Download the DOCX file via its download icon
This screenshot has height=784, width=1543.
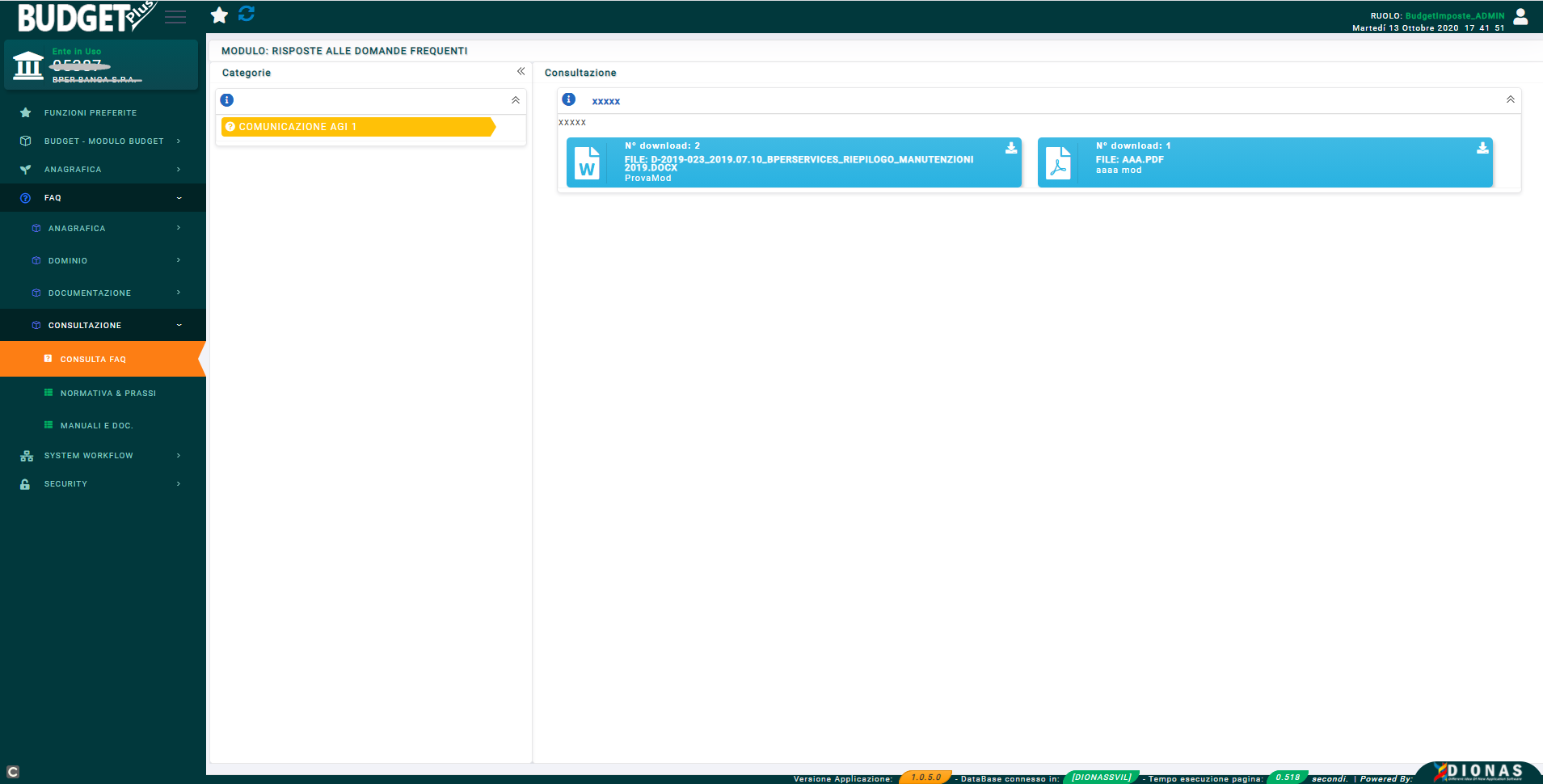[1011, 148]
